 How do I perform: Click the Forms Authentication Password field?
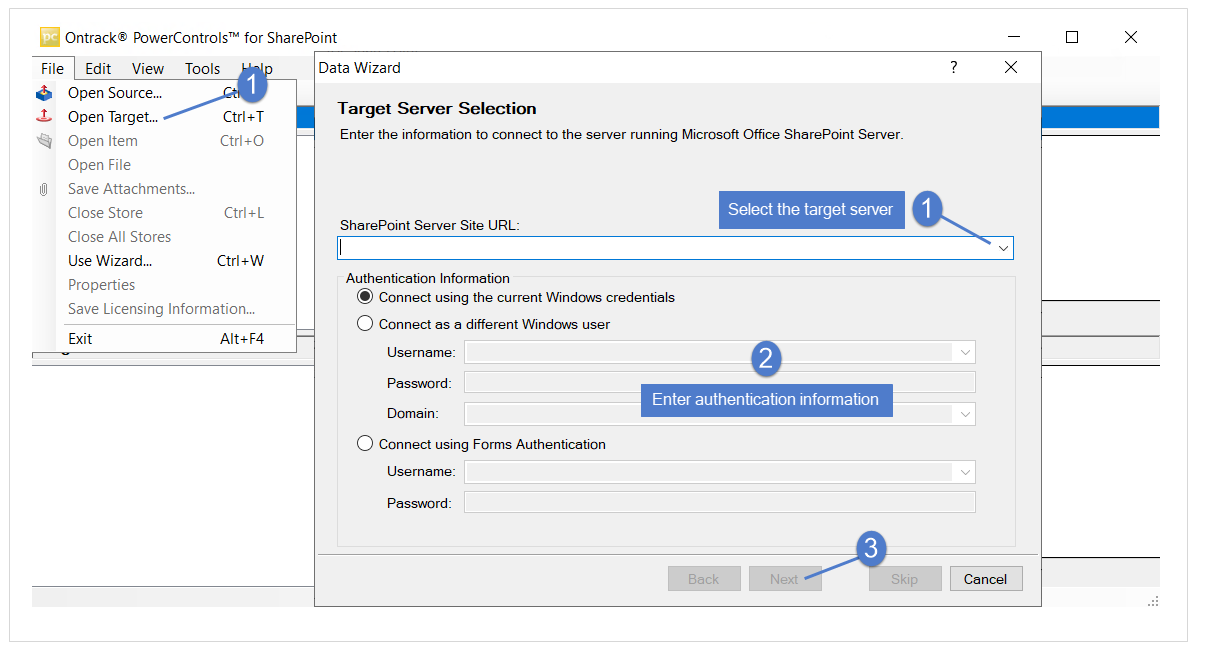point(720,503)
